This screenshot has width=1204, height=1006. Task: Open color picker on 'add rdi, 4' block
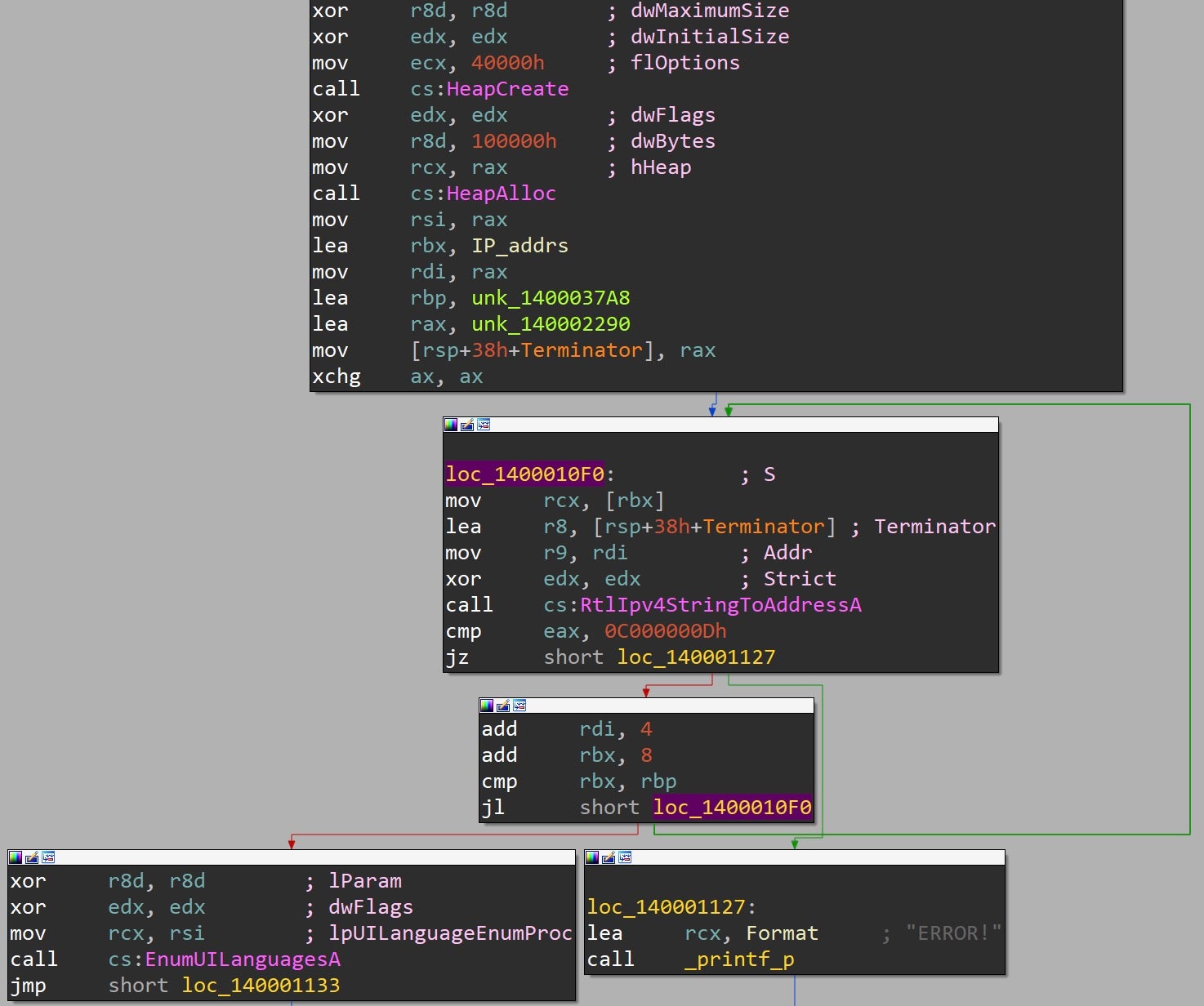[487, 706]
